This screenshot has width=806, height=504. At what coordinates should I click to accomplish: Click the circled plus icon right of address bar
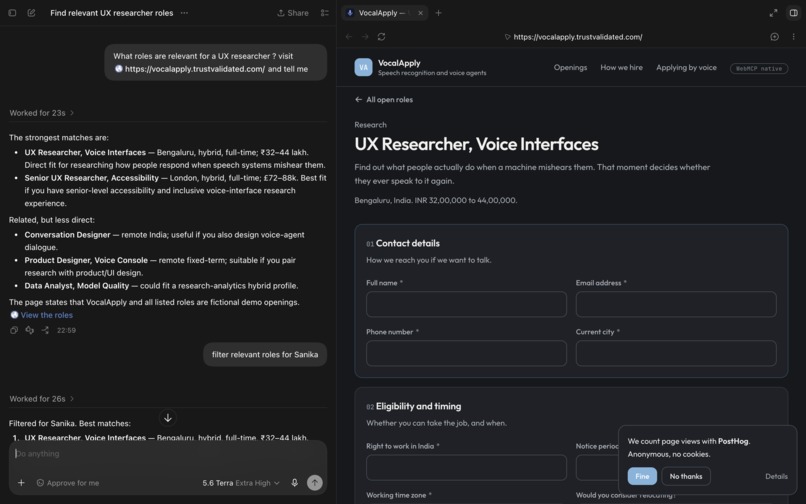[775, 37]
